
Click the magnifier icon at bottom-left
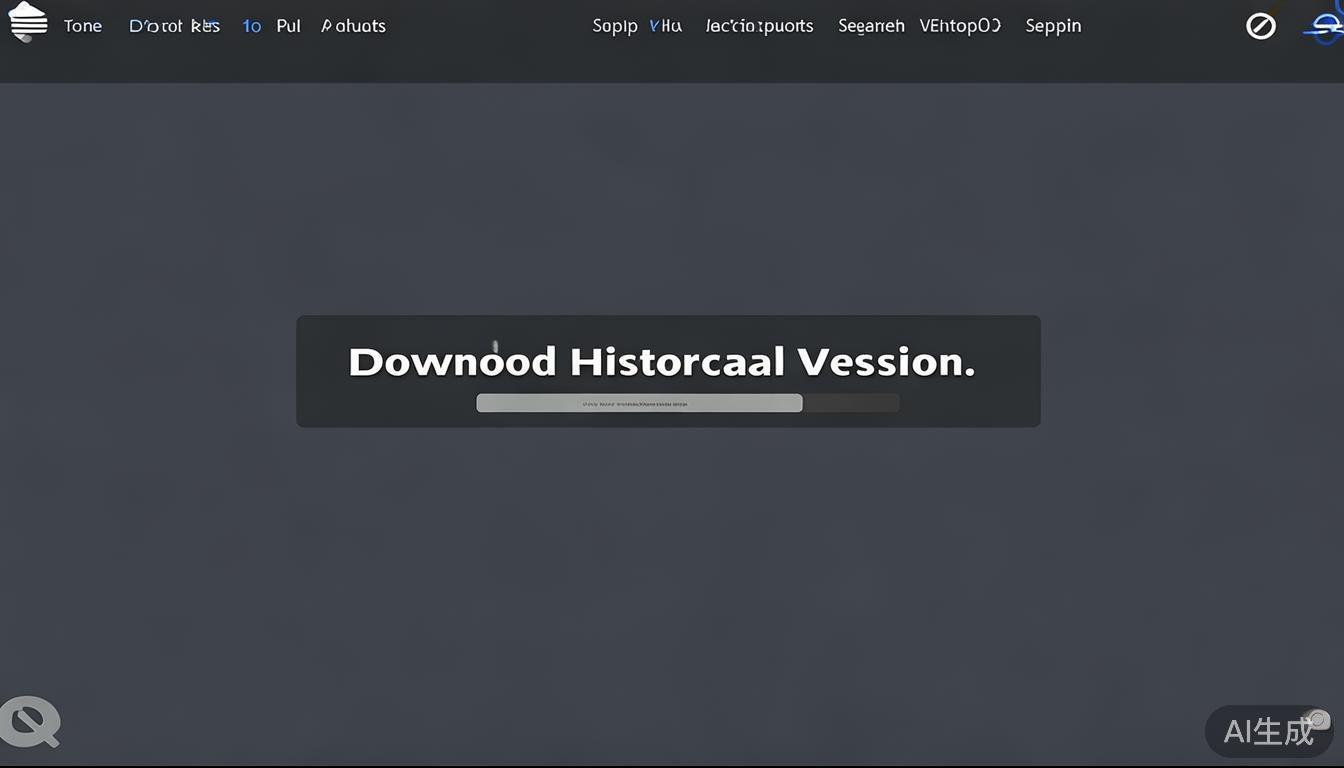30,721
